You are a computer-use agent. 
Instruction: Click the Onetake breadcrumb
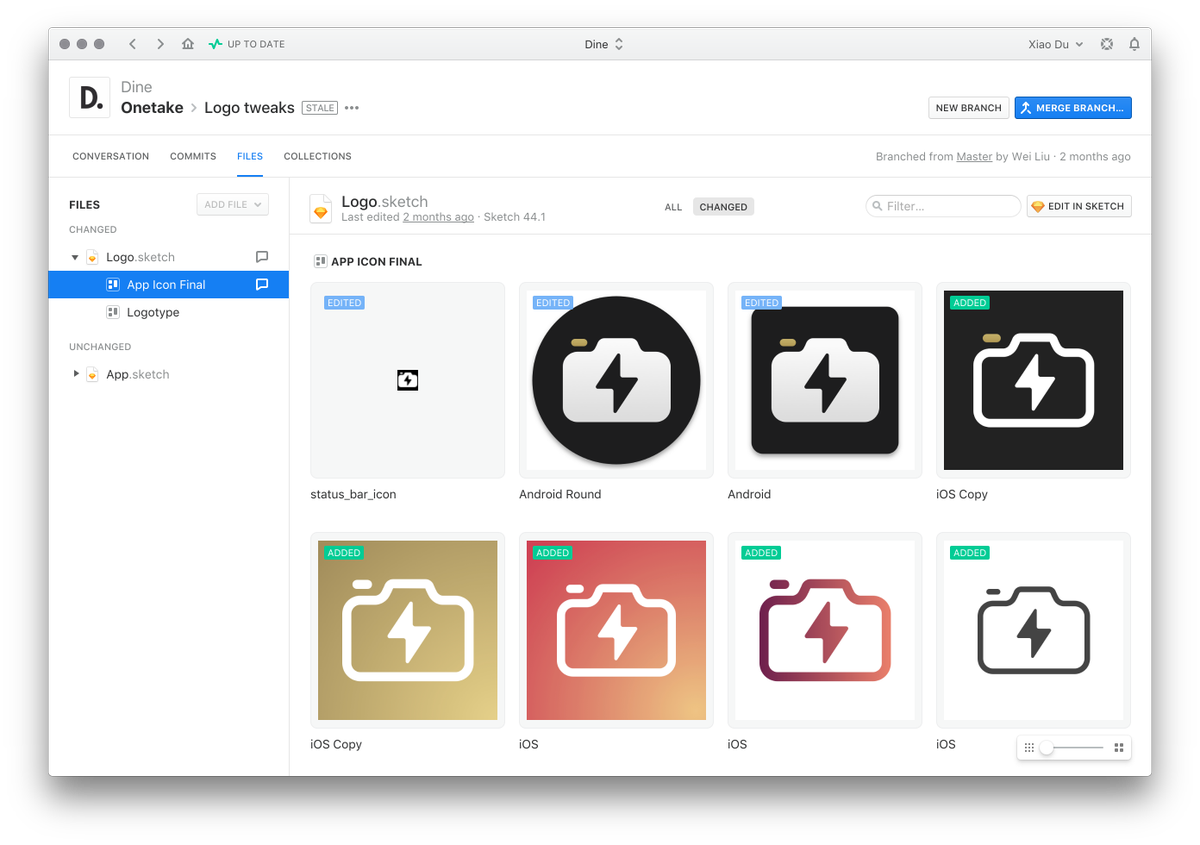pos(152,108)
